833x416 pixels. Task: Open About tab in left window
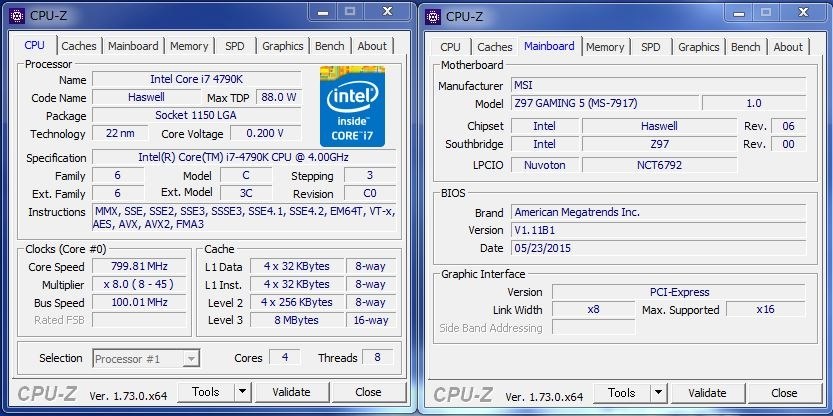tap(372, 46)
